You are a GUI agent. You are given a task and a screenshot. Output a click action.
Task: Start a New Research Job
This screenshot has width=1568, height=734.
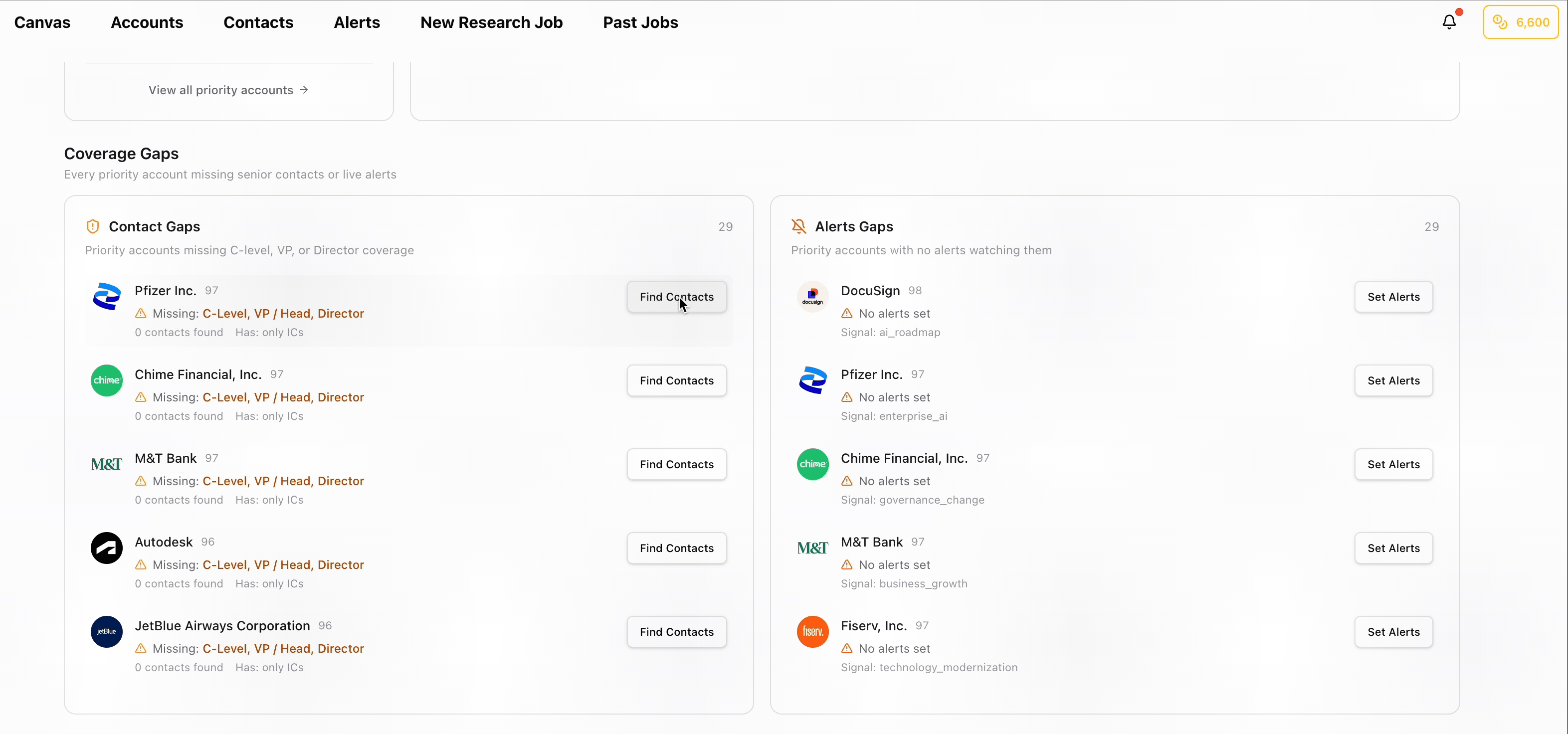click(x=491, y=22)
